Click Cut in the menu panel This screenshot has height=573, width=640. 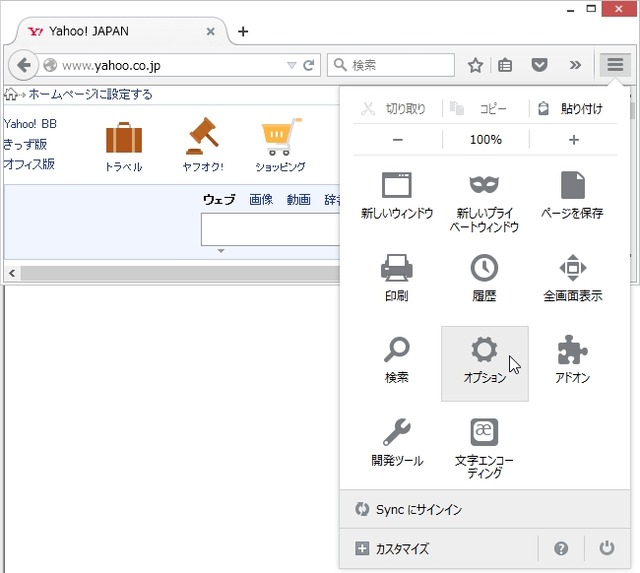click(x=393, y=109)
